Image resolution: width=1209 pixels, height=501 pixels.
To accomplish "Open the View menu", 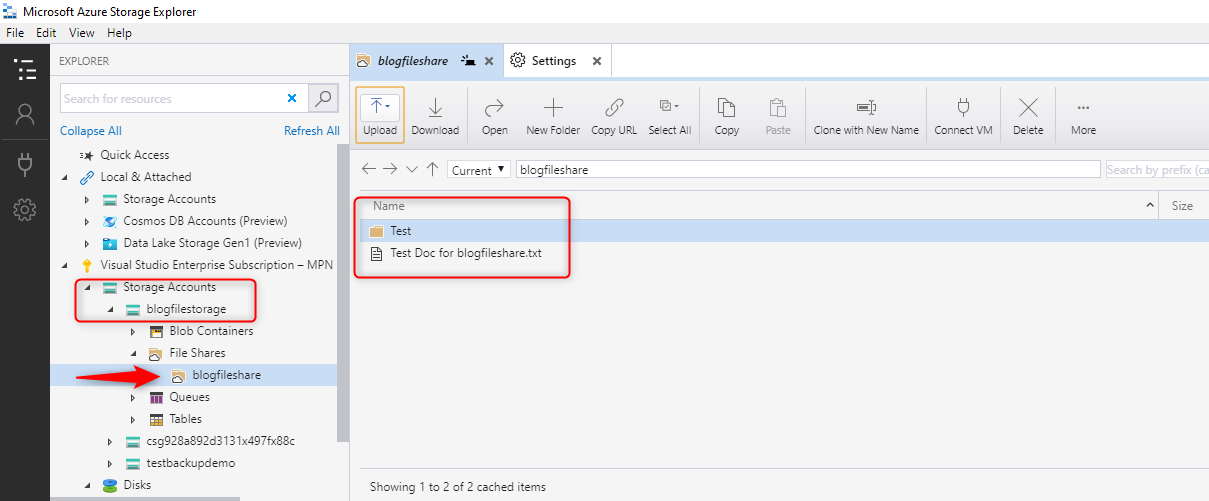I will (x=82, y=33).
